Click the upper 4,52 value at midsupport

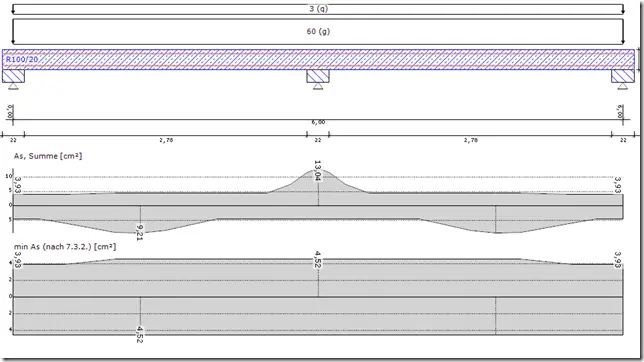click(317, 259)
